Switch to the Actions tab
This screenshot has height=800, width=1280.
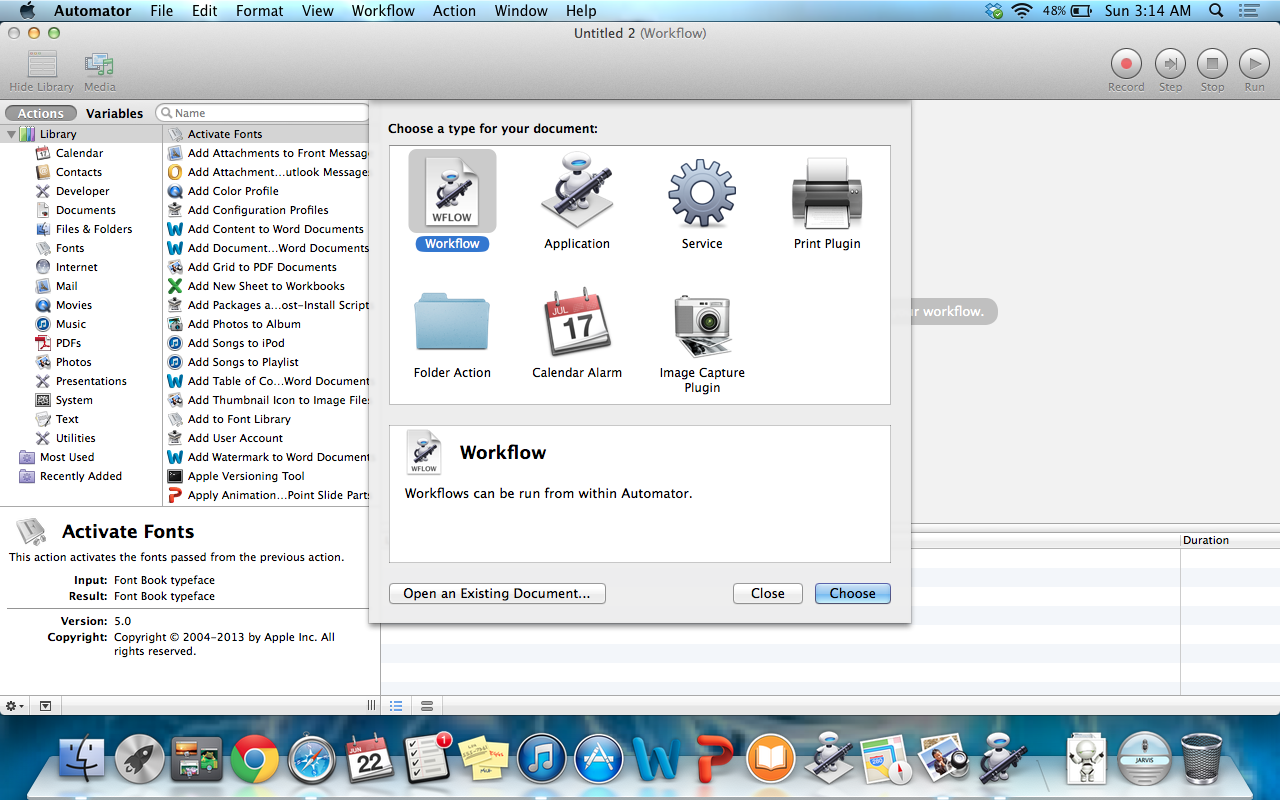tap(41, 113)
